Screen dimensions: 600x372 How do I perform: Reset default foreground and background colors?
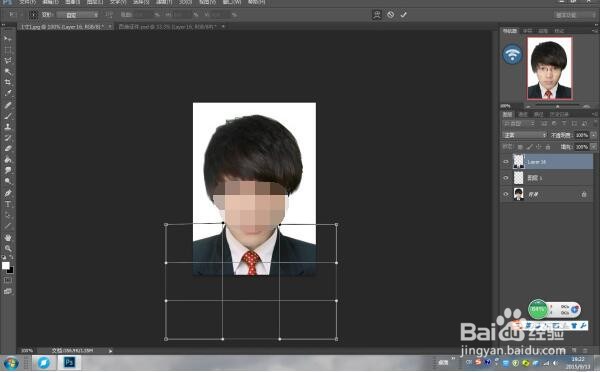[x=4, y=257]
